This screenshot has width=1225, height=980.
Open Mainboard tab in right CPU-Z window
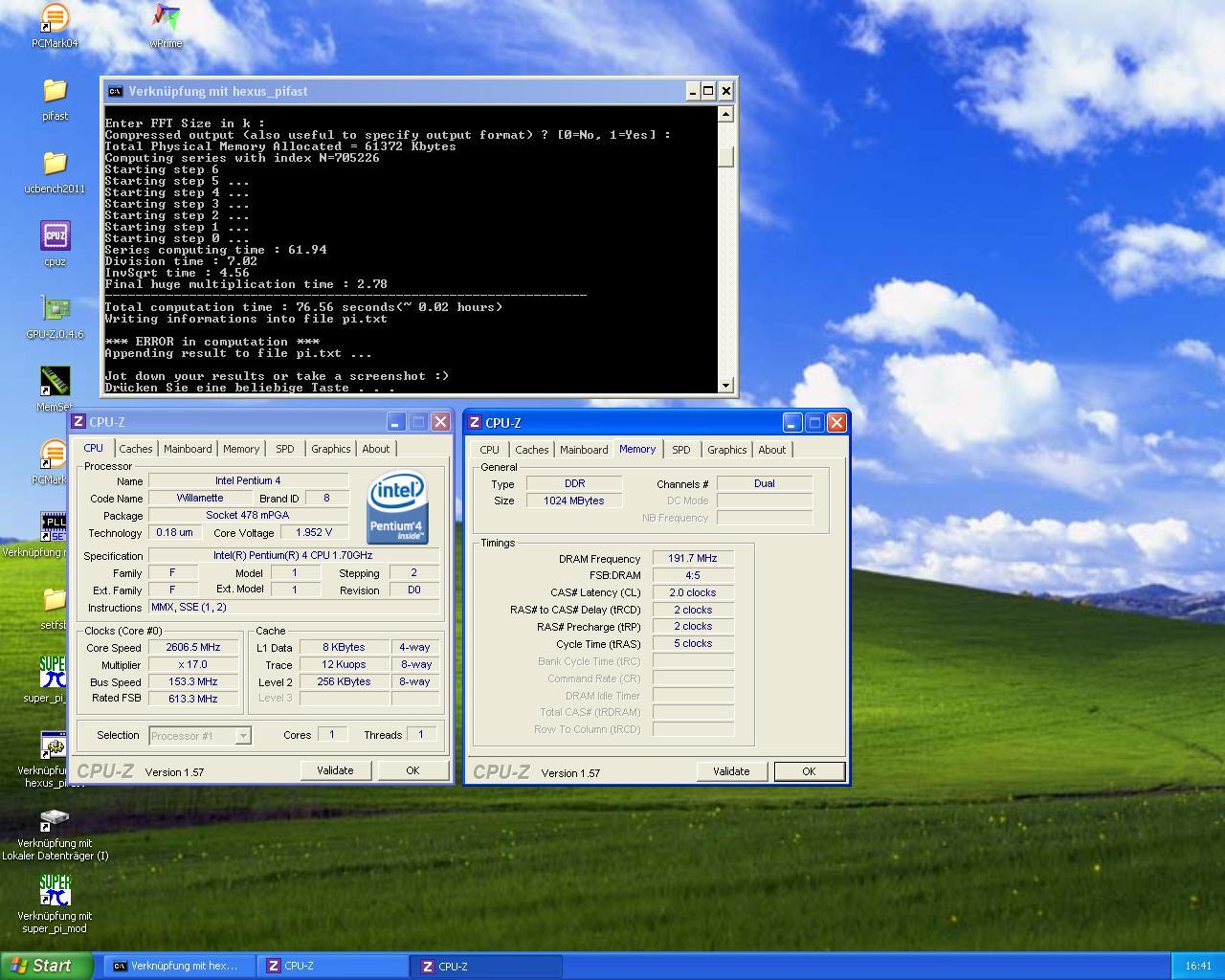pos(584,450)
